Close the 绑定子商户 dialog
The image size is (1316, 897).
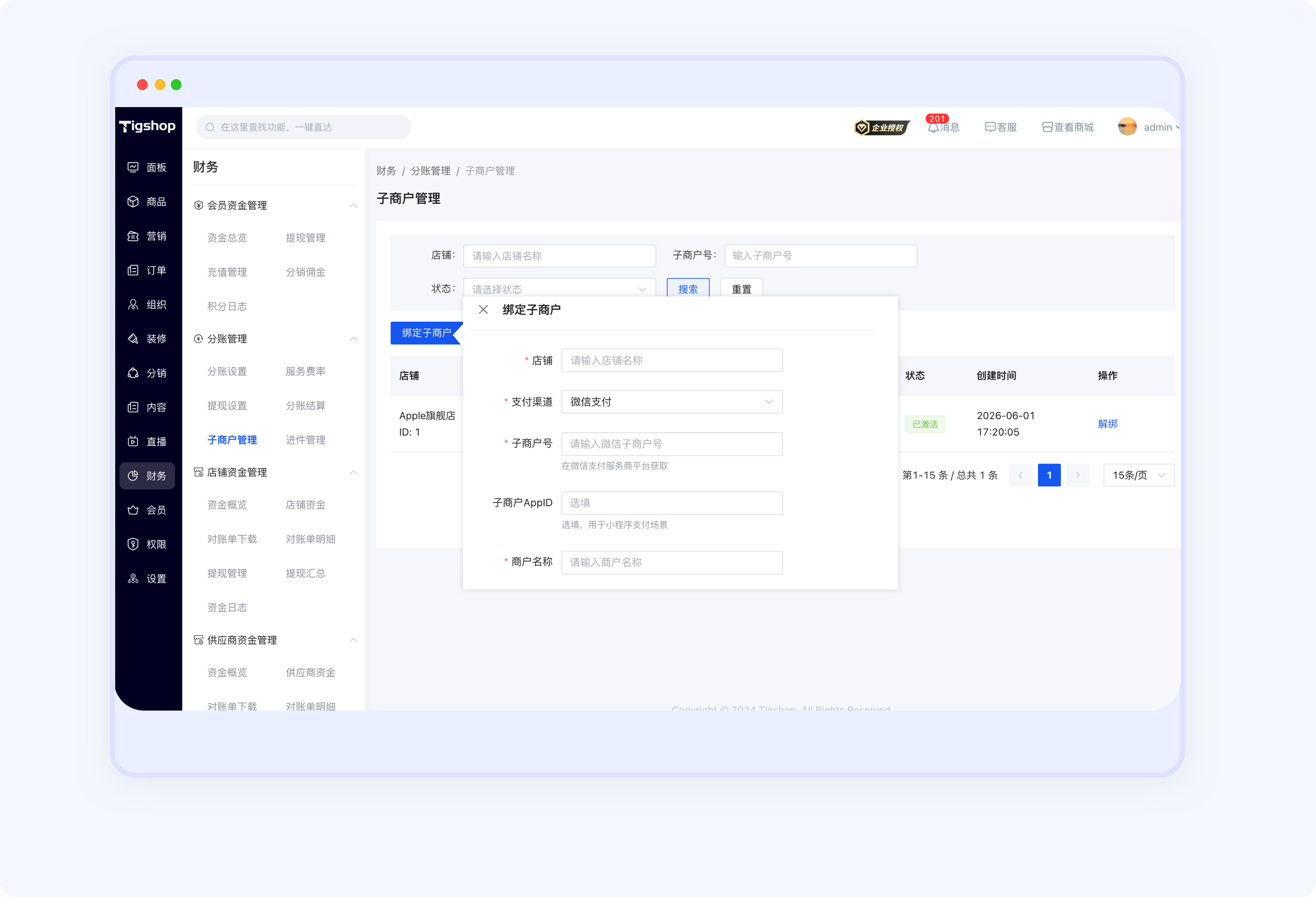[x=483, y=310]
